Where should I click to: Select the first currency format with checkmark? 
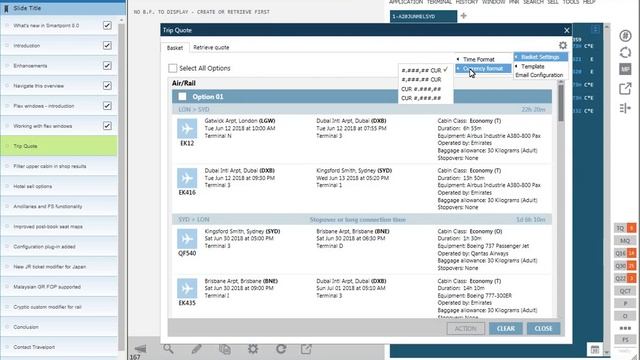click(x=425, y=70)
